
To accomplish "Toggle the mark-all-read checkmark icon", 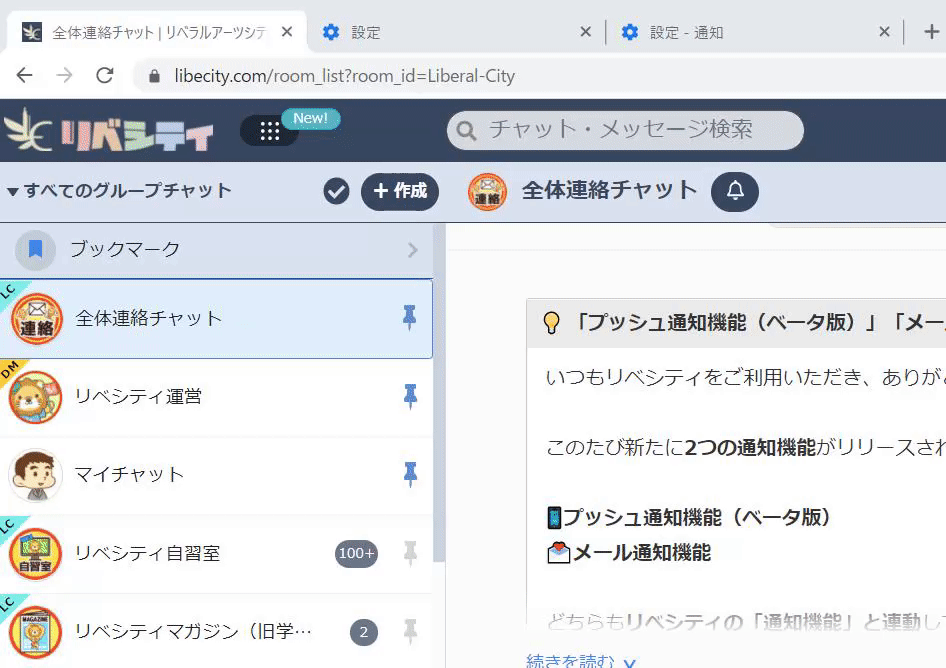I will 336,192.
